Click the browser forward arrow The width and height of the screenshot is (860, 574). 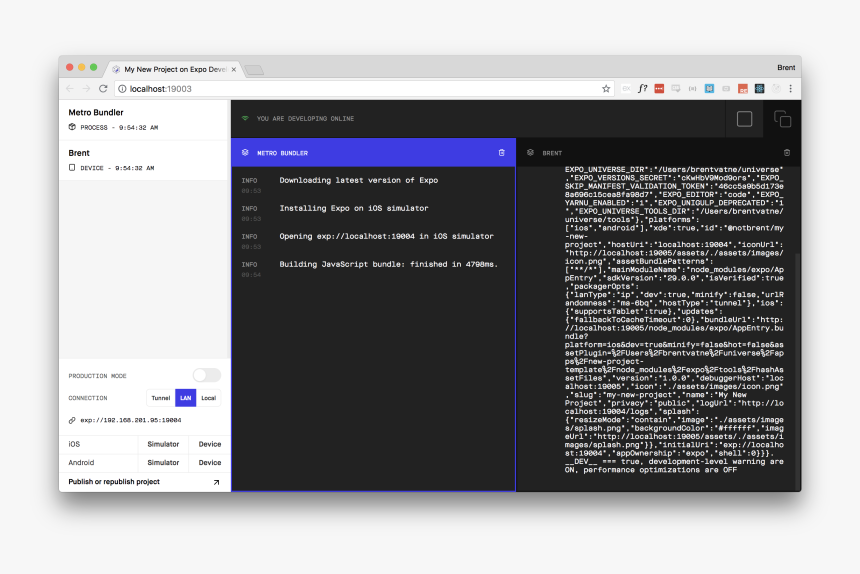coord(86,89)
